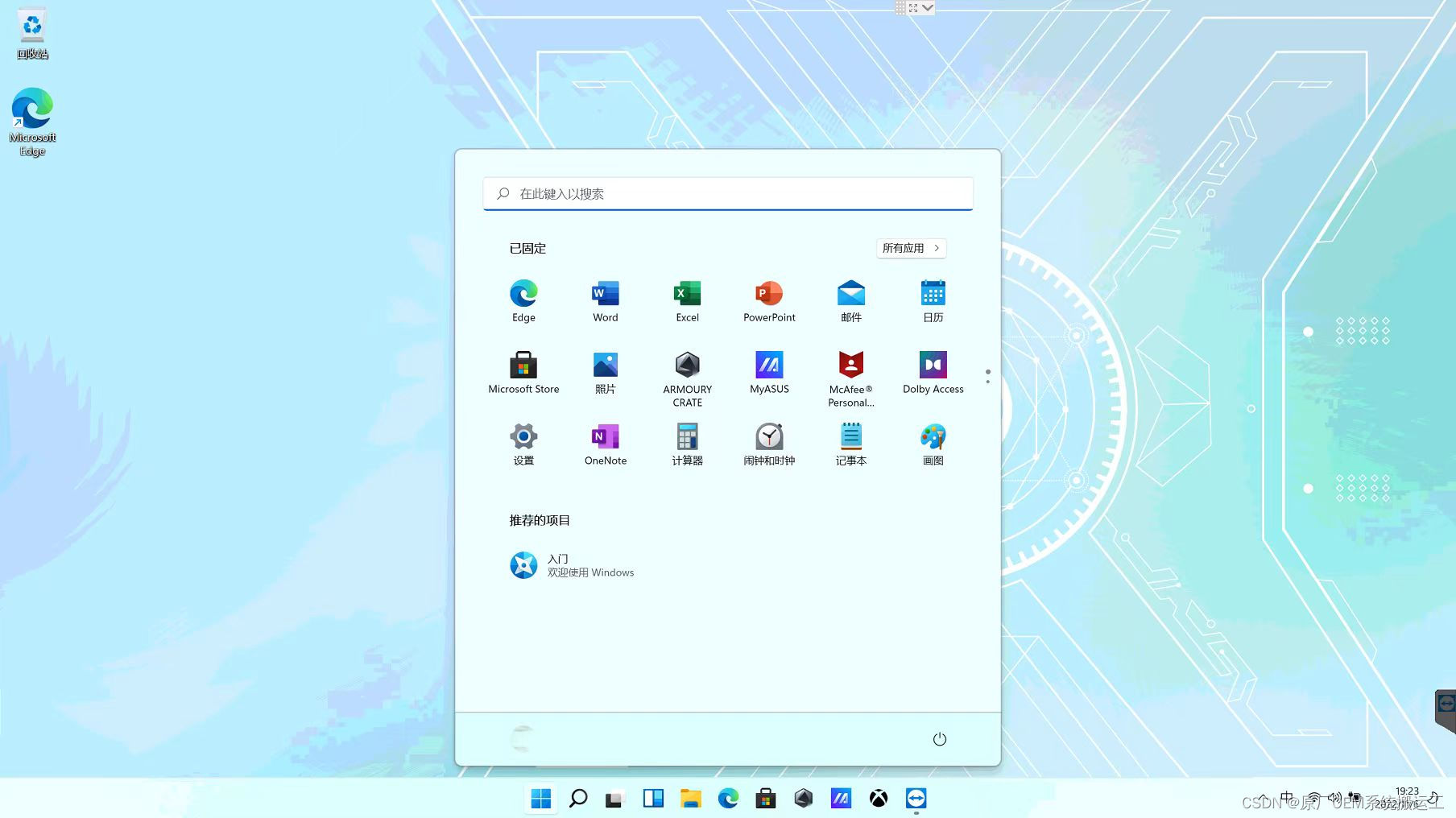Open the 照片 (Photos) app
Image resolution: width=1456 pixels, height=818 pixels.
point(606,372)
